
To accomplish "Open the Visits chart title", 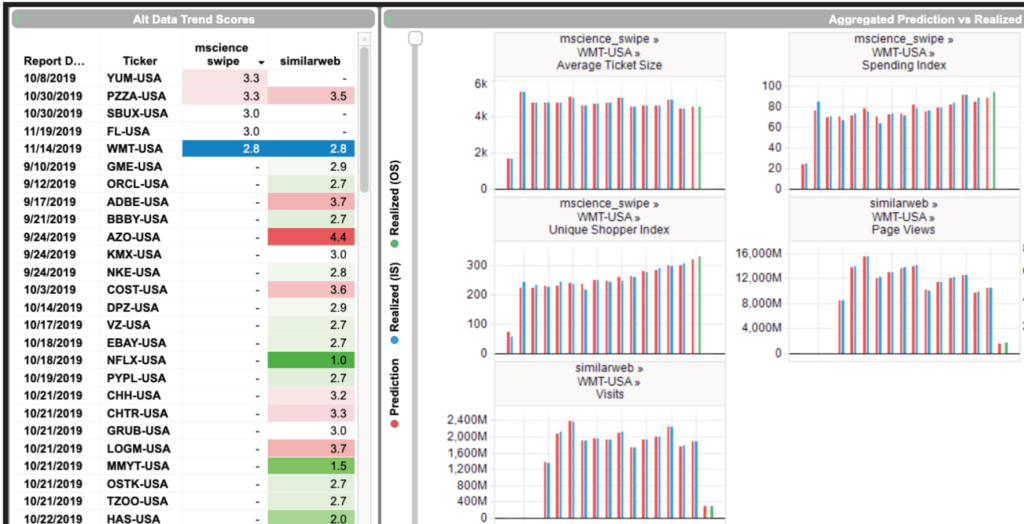I will [x=609, y=394].
